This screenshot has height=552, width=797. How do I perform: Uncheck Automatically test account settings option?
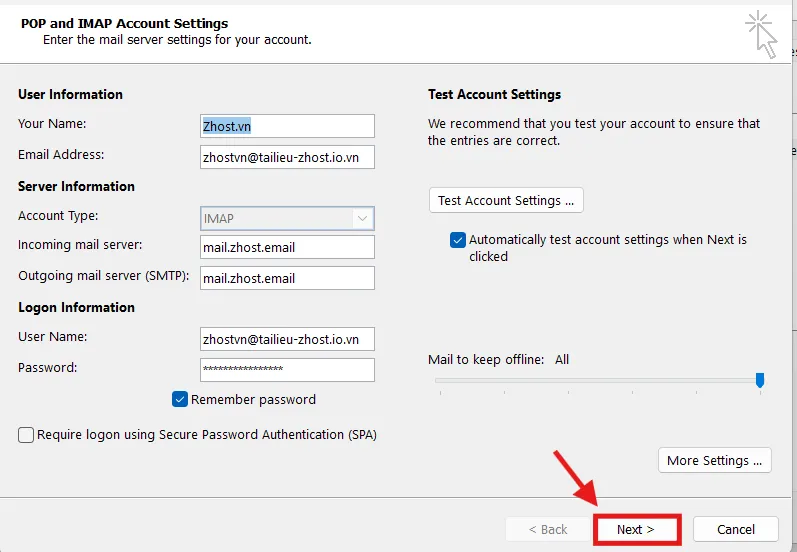pos(458,240)
